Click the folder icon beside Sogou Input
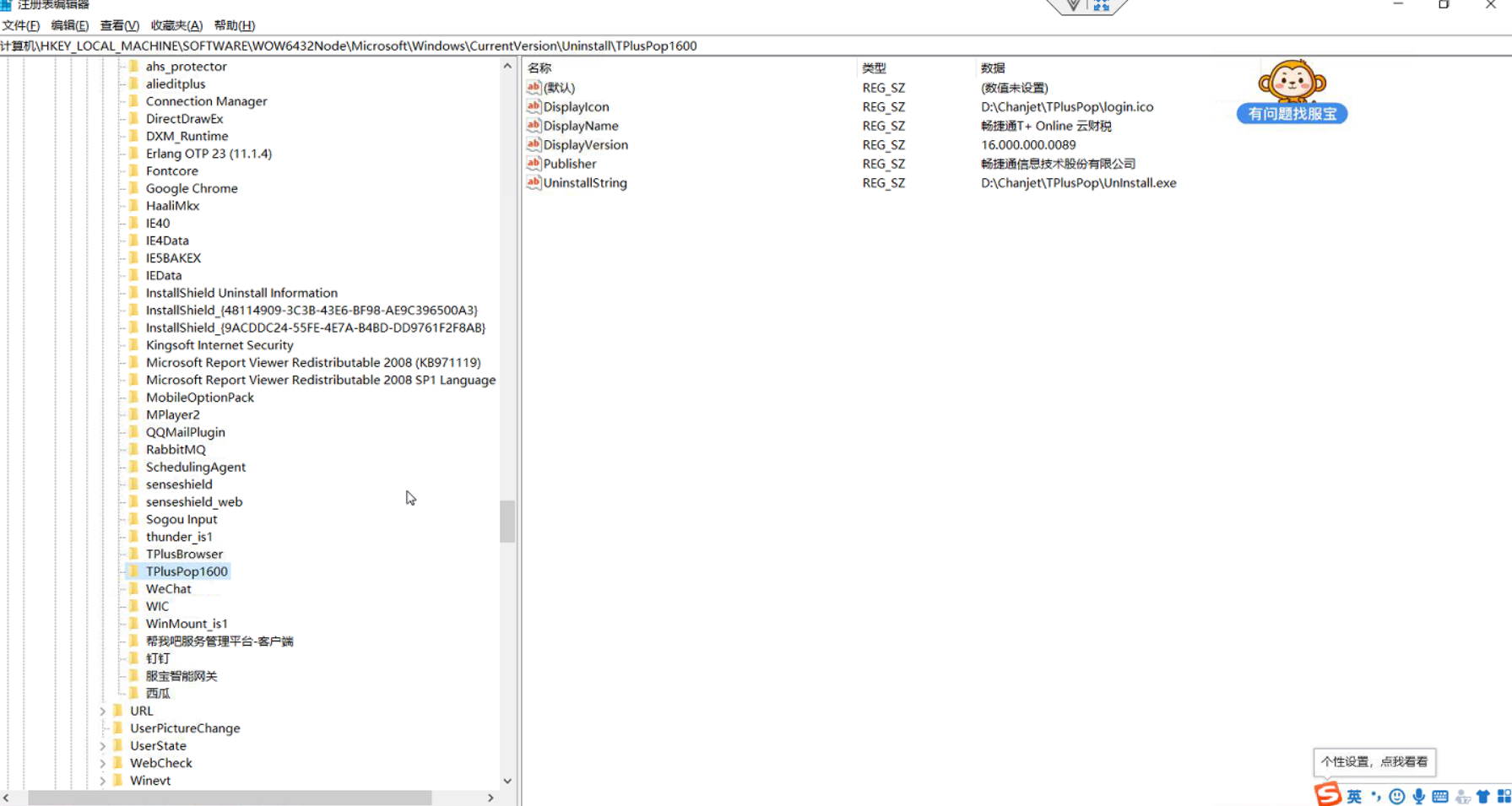The image size is (1512, 806). [133, 518]
